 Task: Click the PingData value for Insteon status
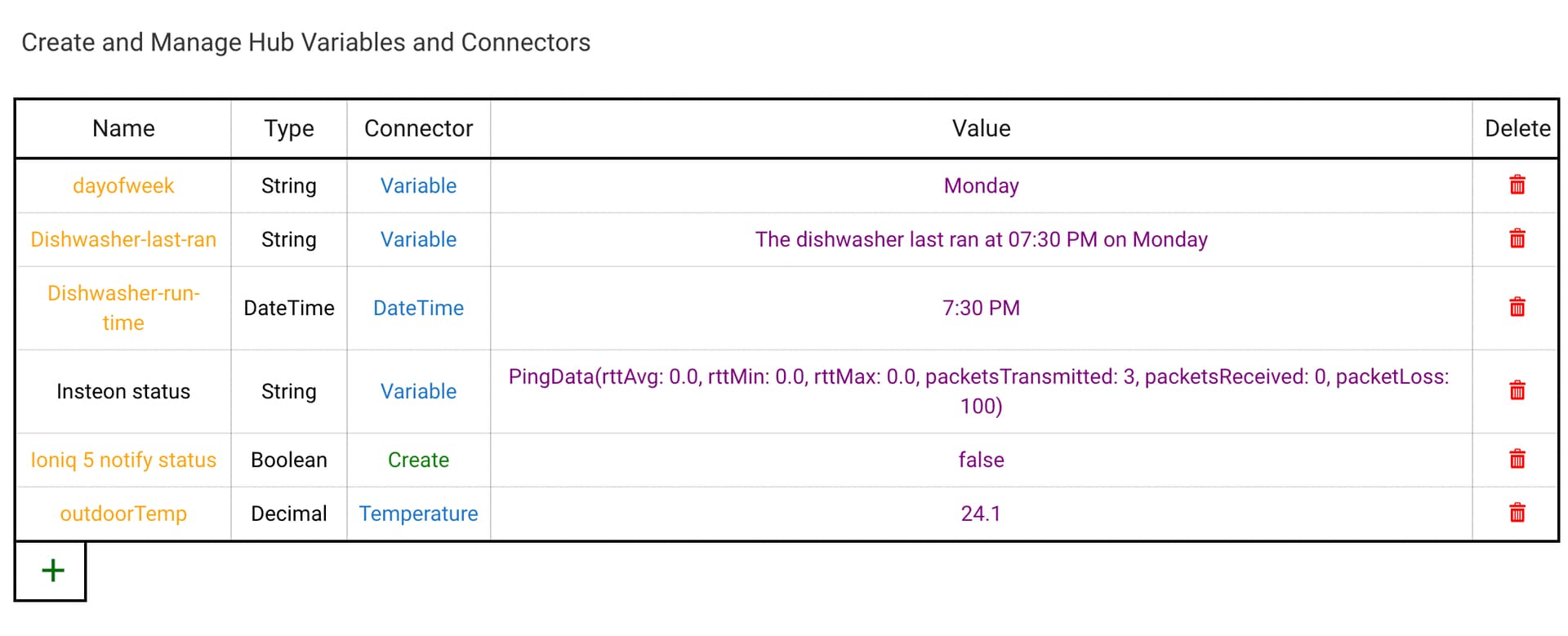pos(978,391)
